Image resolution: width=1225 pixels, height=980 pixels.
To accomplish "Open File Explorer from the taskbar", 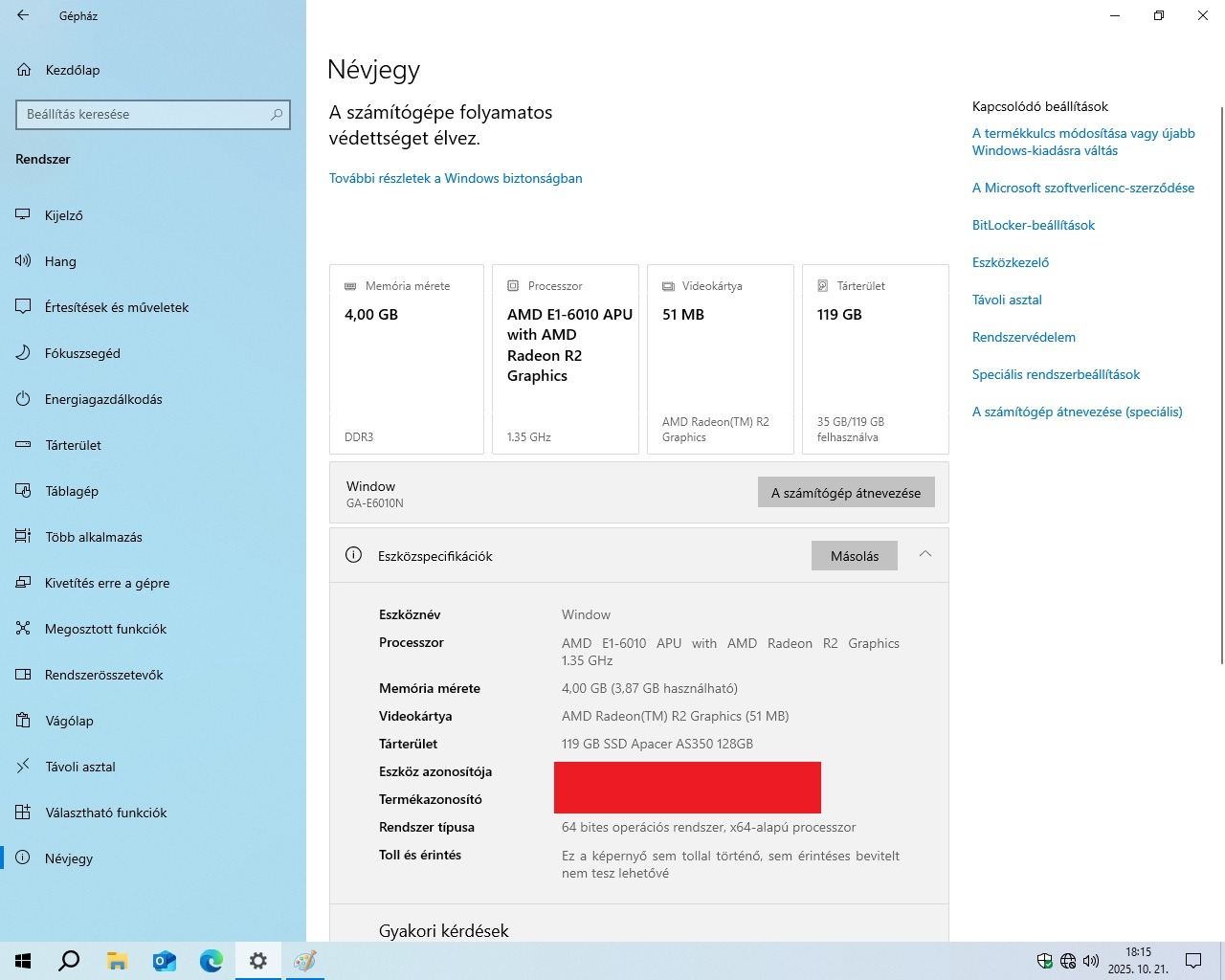I will click(x=117, y=961).
